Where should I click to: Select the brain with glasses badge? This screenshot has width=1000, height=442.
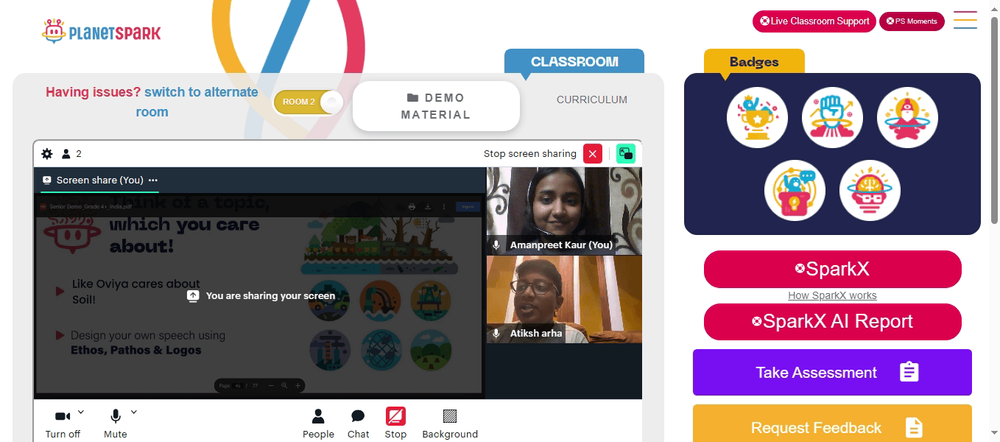click(x=870, y=190)
